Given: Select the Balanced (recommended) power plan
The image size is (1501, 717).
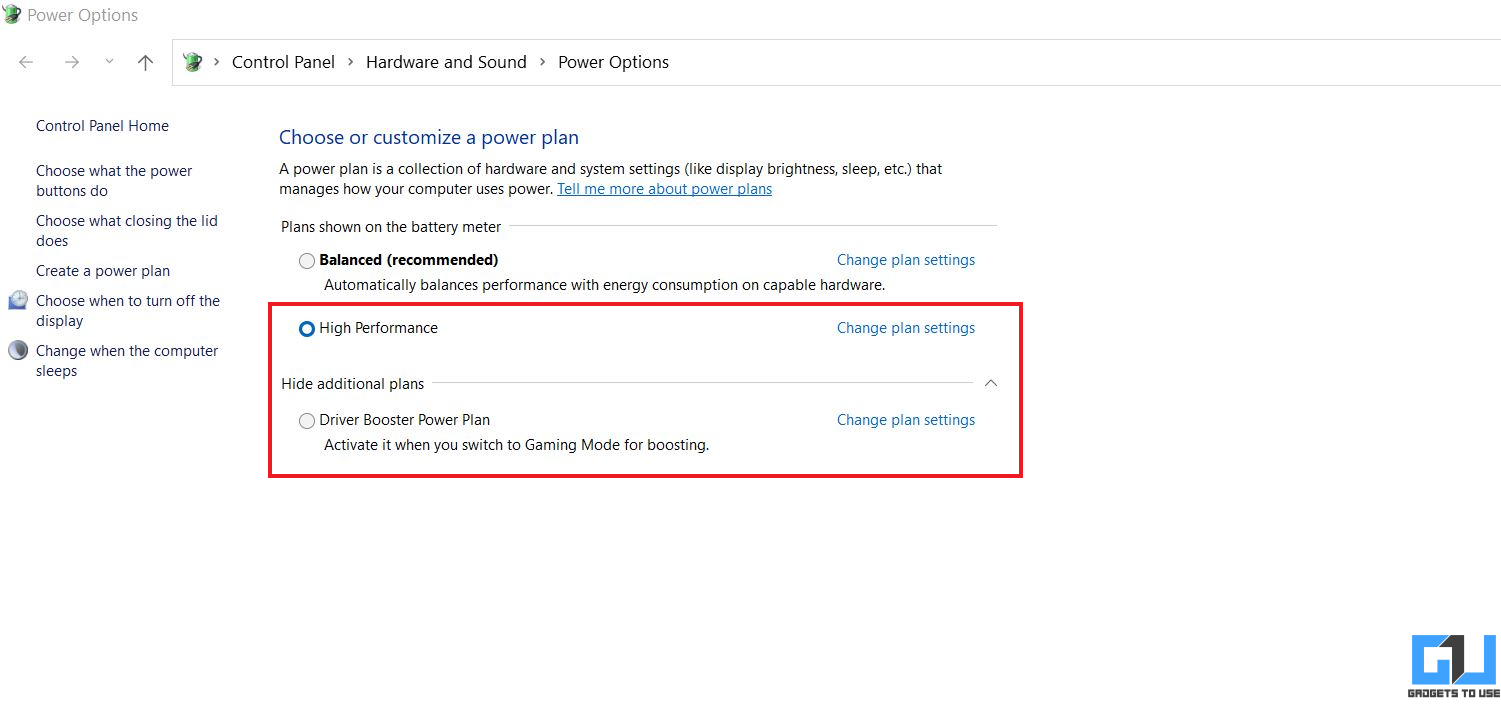Looking at the screenshot, I should tap(307, 261).
